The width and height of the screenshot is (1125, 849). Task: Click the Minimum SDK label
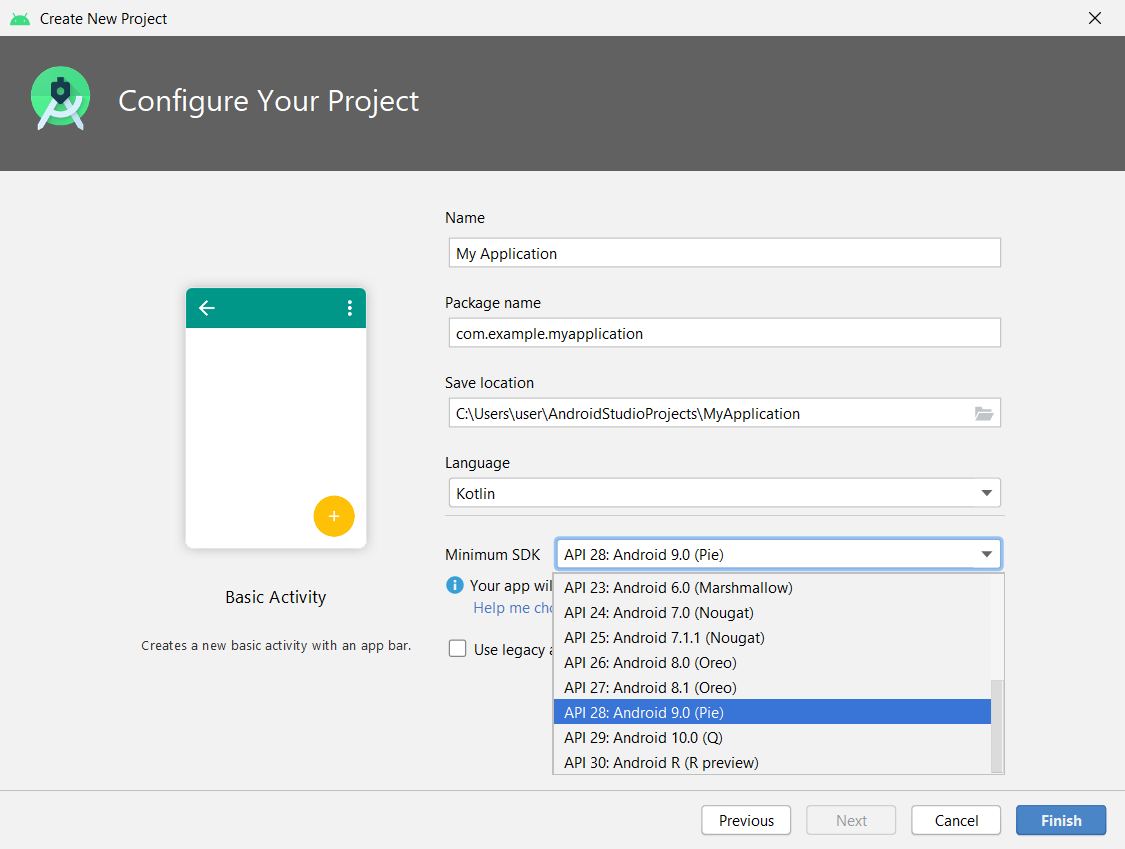coord(492,555)
